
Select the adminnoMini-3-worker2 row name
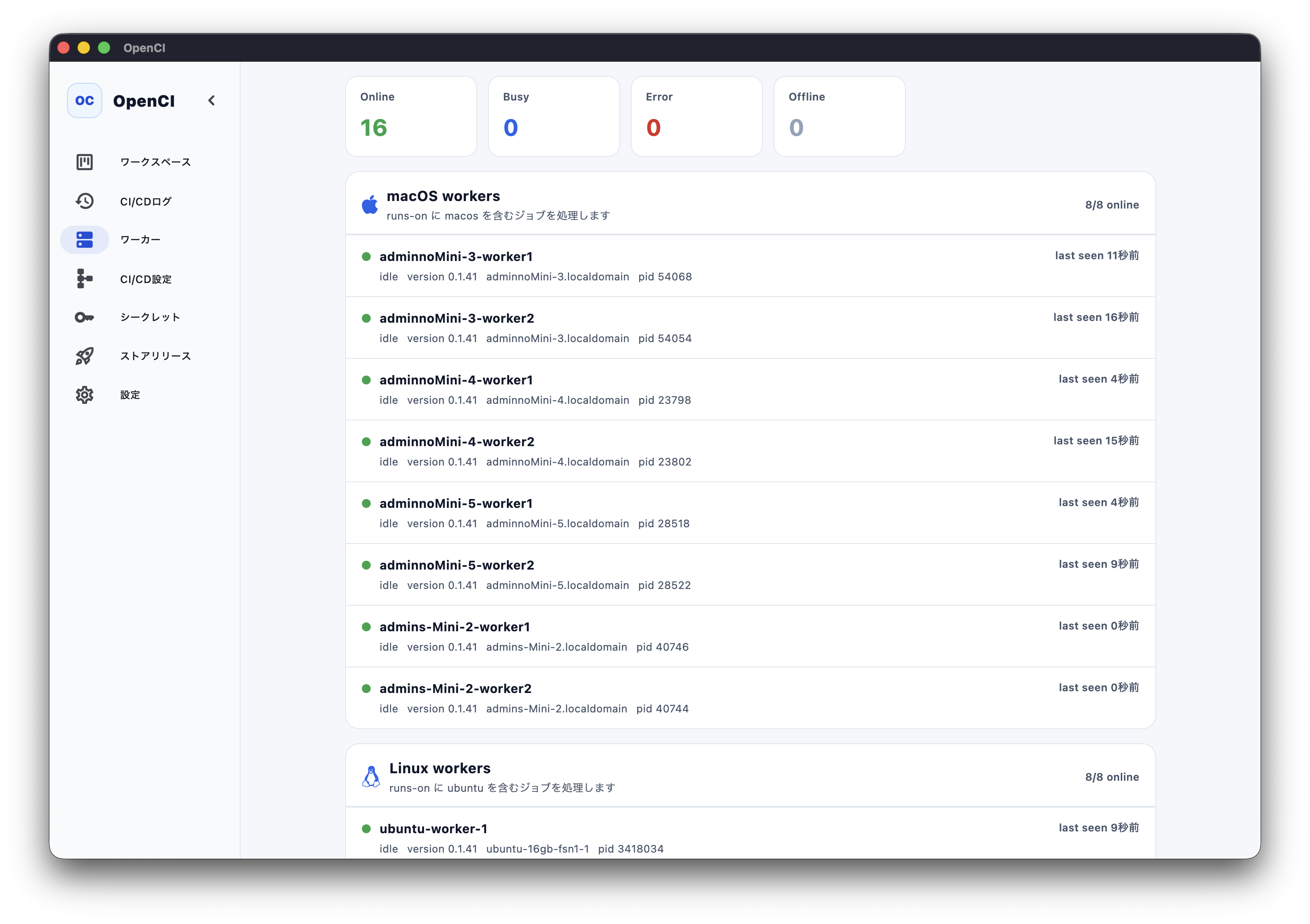(457, 318)
